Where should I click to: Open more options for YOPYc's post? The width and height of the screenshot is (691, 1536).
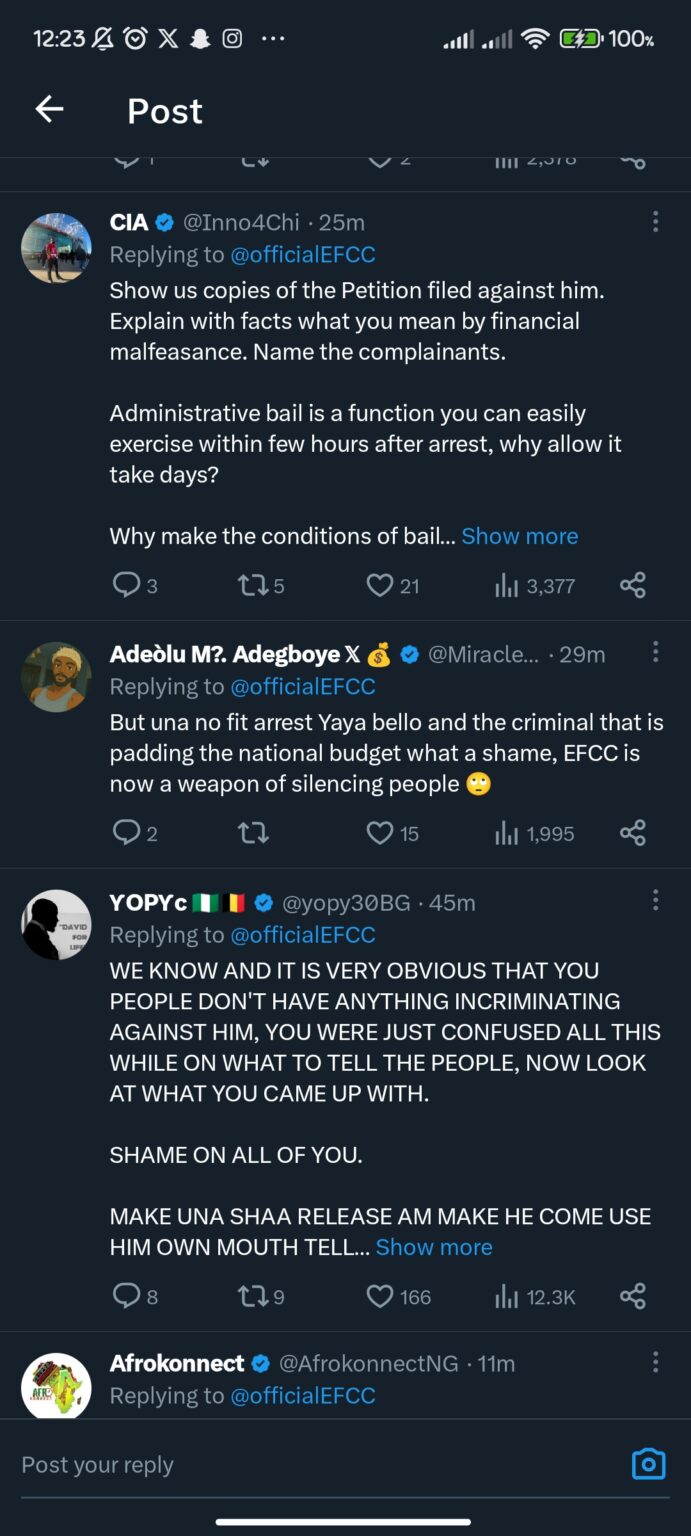coord(655,901)
